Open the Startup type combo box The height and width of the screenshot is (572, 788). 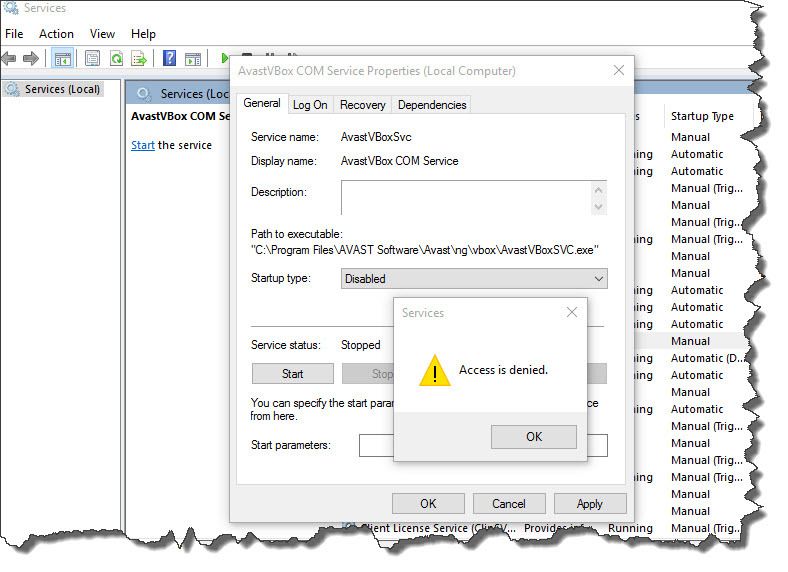(474, 278)
